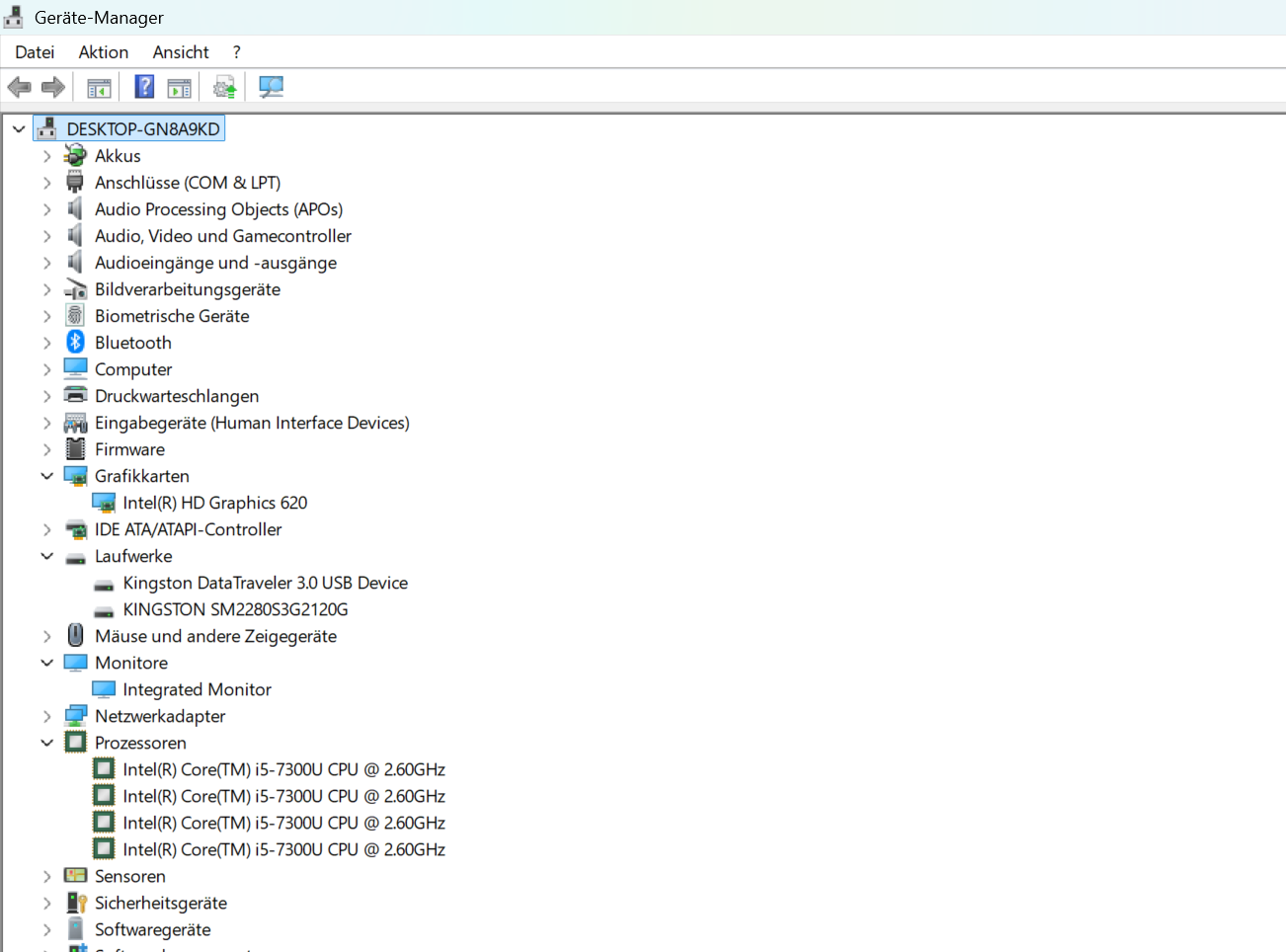Click the display adapter icon beside Grafikkarten

coord(75,476)
